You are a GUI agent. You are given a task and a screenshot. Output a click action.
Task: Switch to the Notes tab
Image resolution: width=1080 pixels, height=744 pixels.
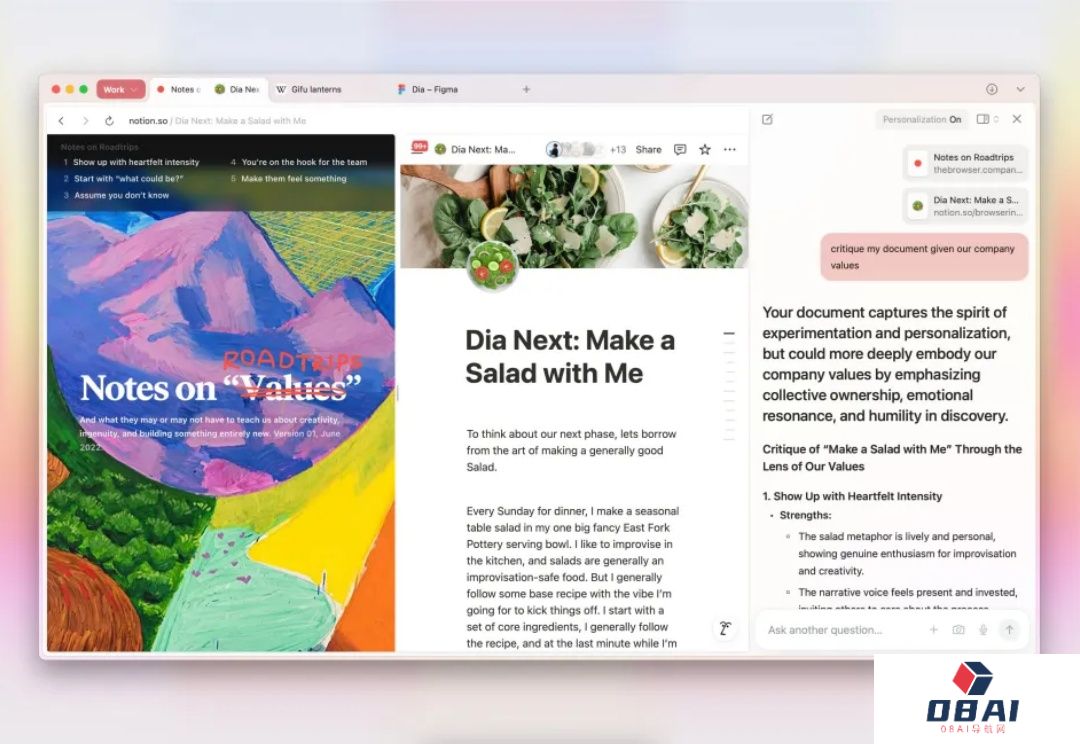(178, 90)
